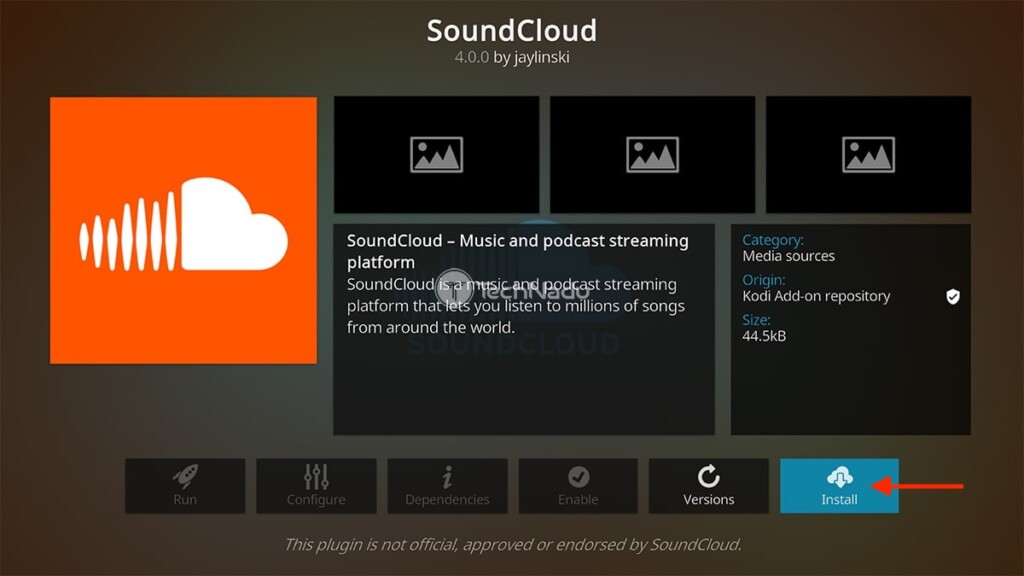1024x576 pixels.
Task: Click the 'from around the world.' description line
Action: (x=431, y=327)
